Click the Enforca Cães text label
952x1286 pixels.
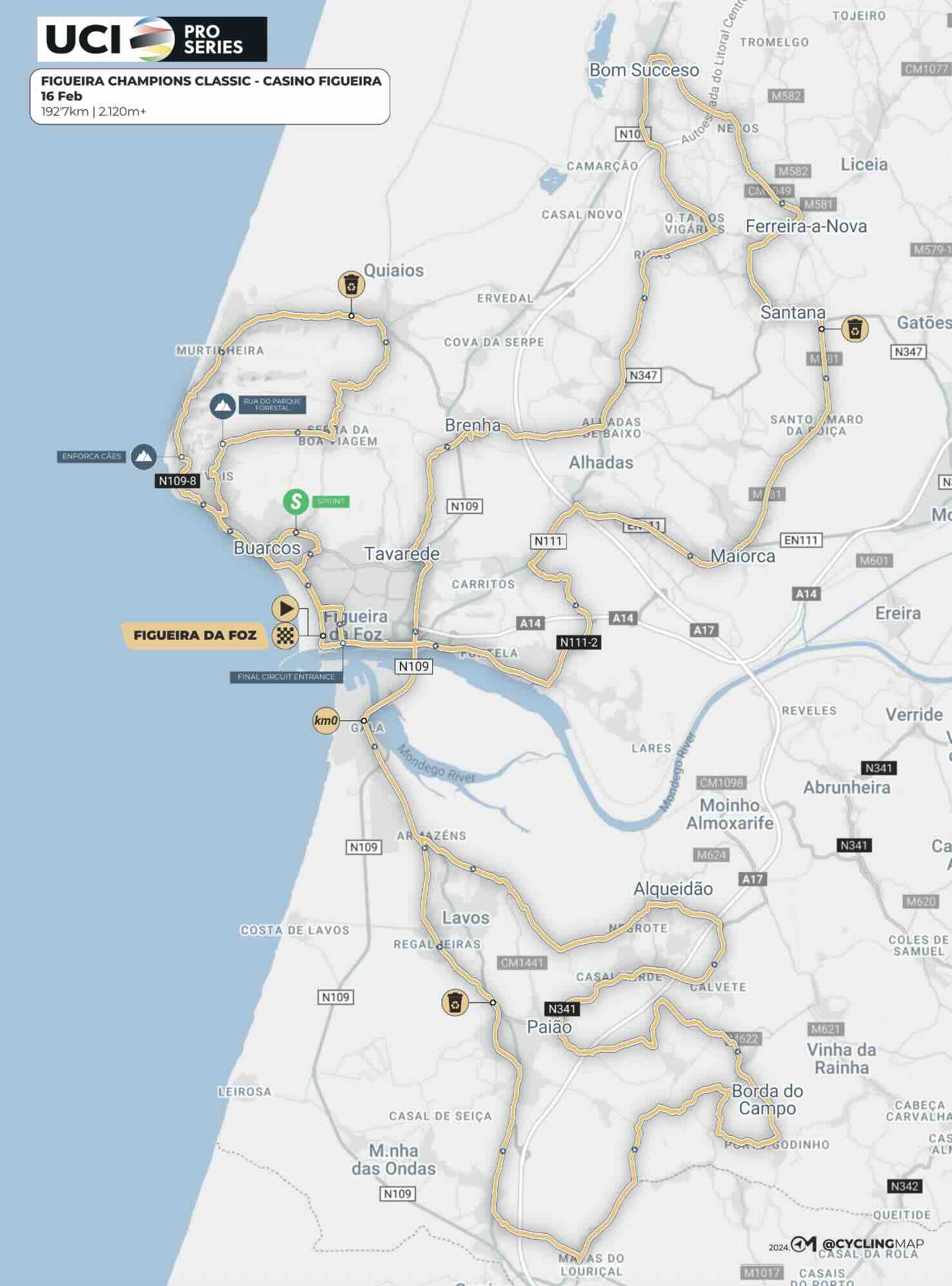coord(92,456)
